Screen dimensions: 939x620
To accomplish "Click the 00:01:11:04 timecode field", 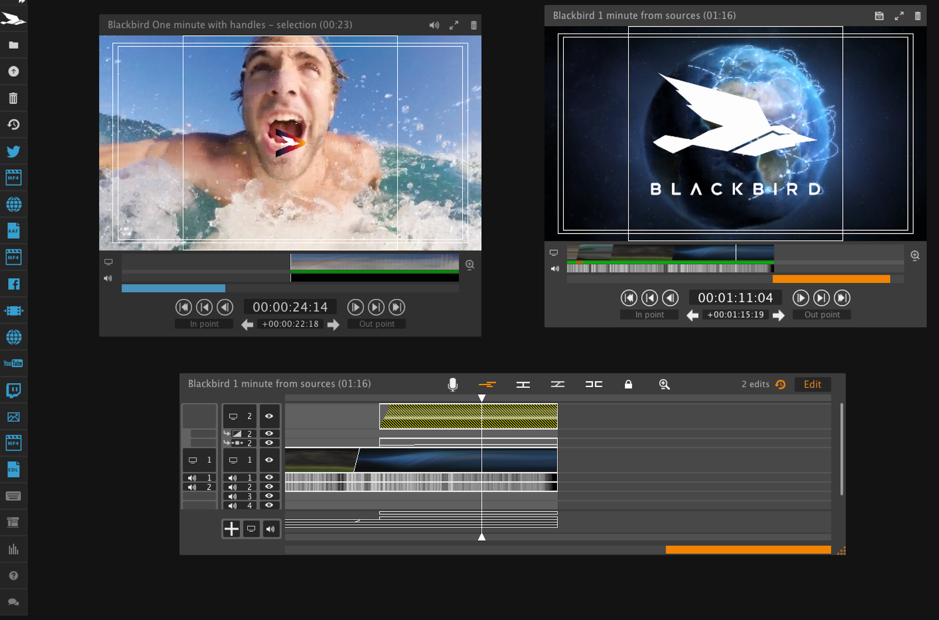I will click(x=735, y=298).
